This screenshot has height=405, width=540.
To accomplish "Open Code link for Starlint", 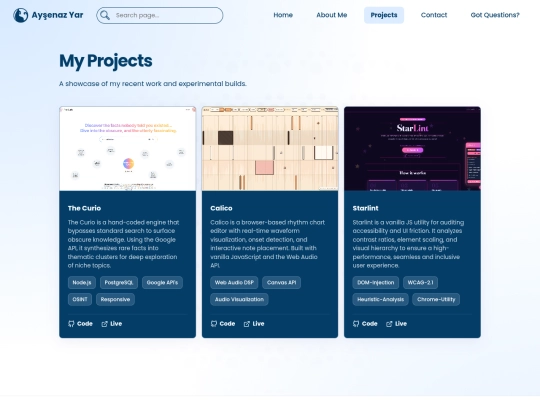I will click(x=365, y=324).
